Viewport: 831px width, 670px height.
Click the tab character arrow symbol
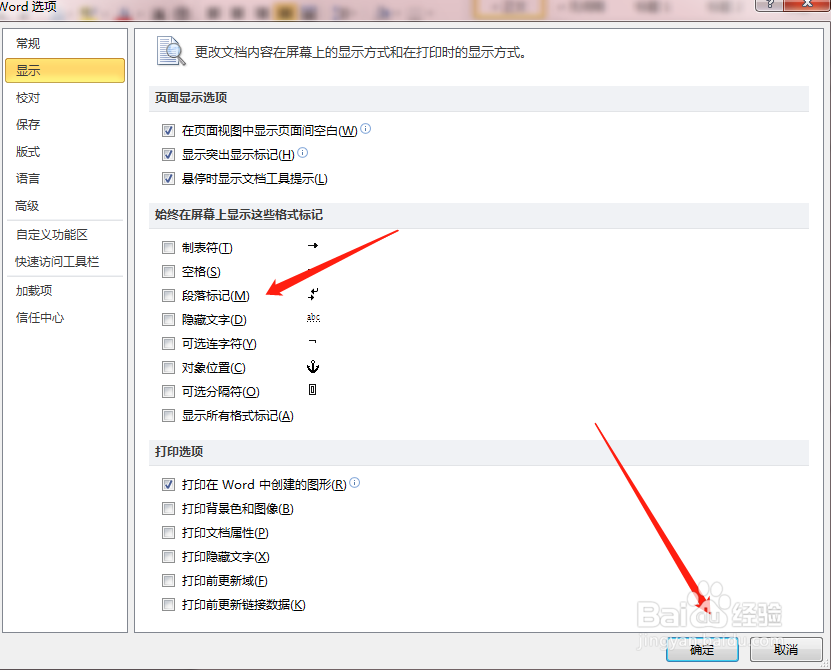pyautogui.click(x=313, y=245)
